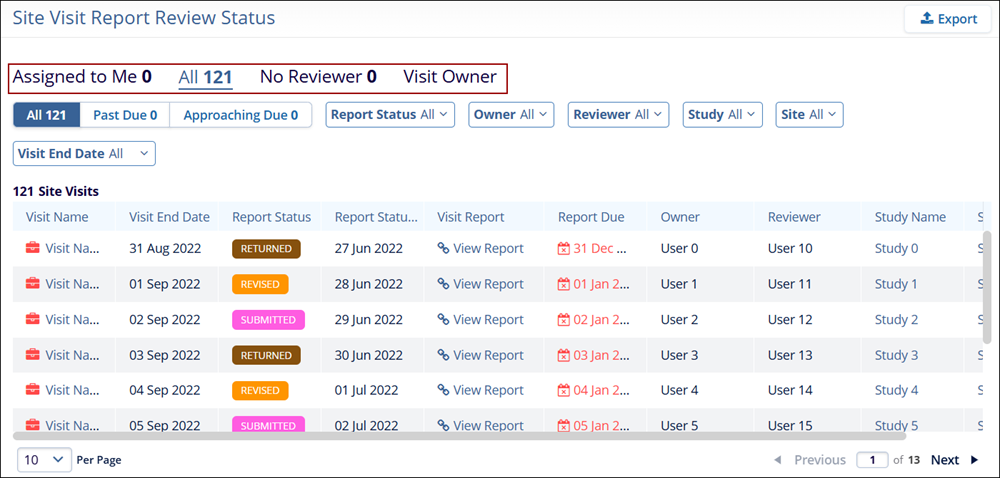Click the overdue calendar icon in the User 2 row

click(564, 320)
